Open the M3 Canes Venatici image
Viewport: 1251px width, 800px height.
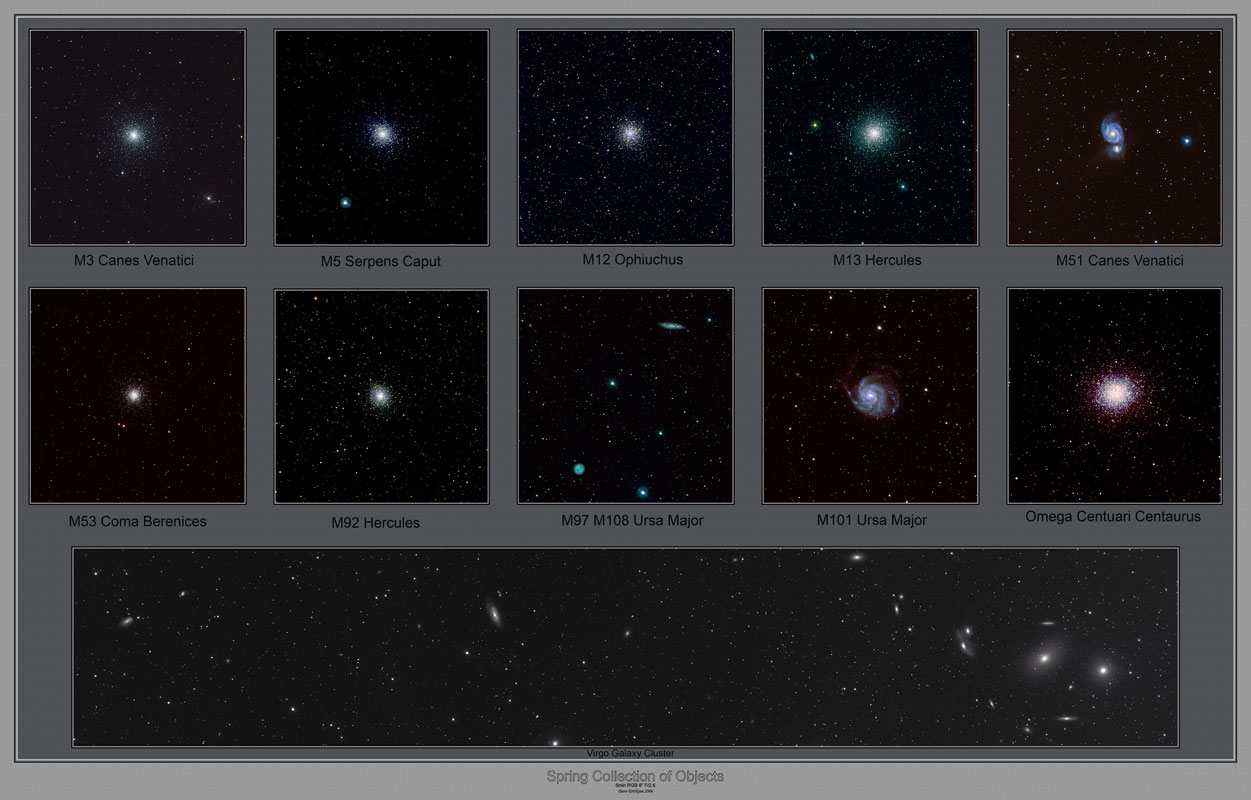point(137,137)
